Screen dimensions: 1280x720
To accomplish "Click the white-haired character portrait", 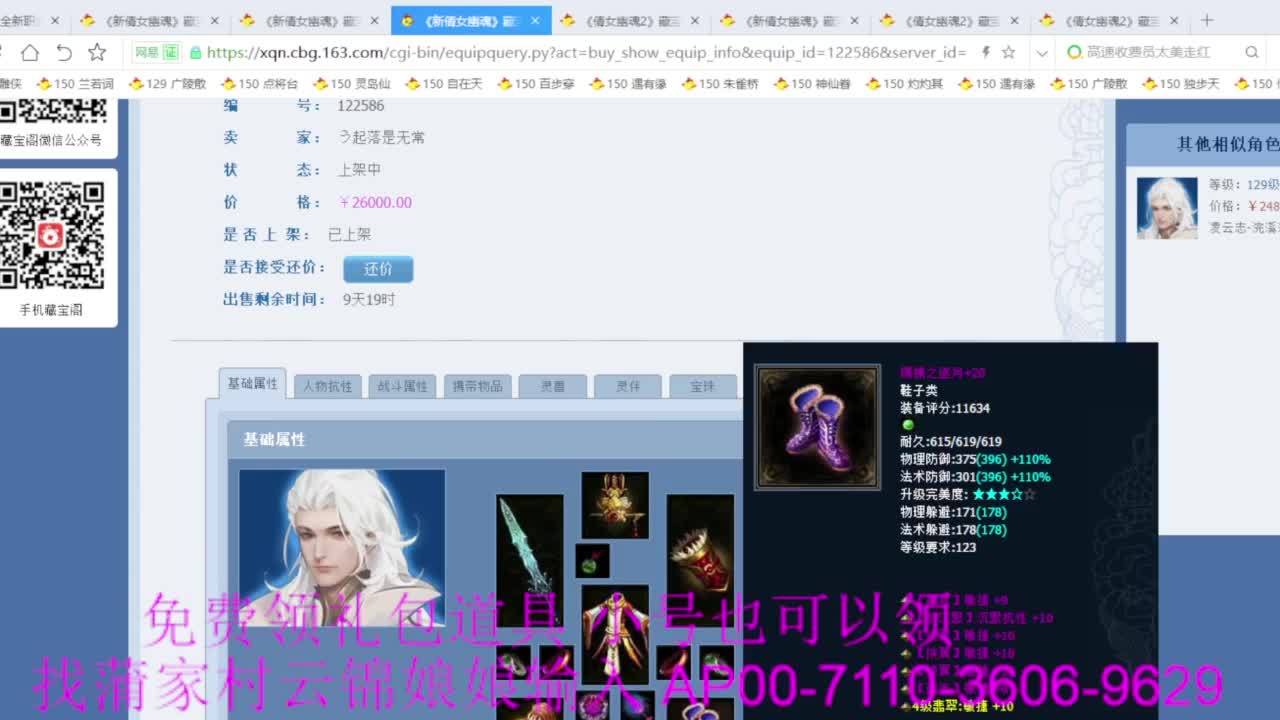I will click(342, 548).
